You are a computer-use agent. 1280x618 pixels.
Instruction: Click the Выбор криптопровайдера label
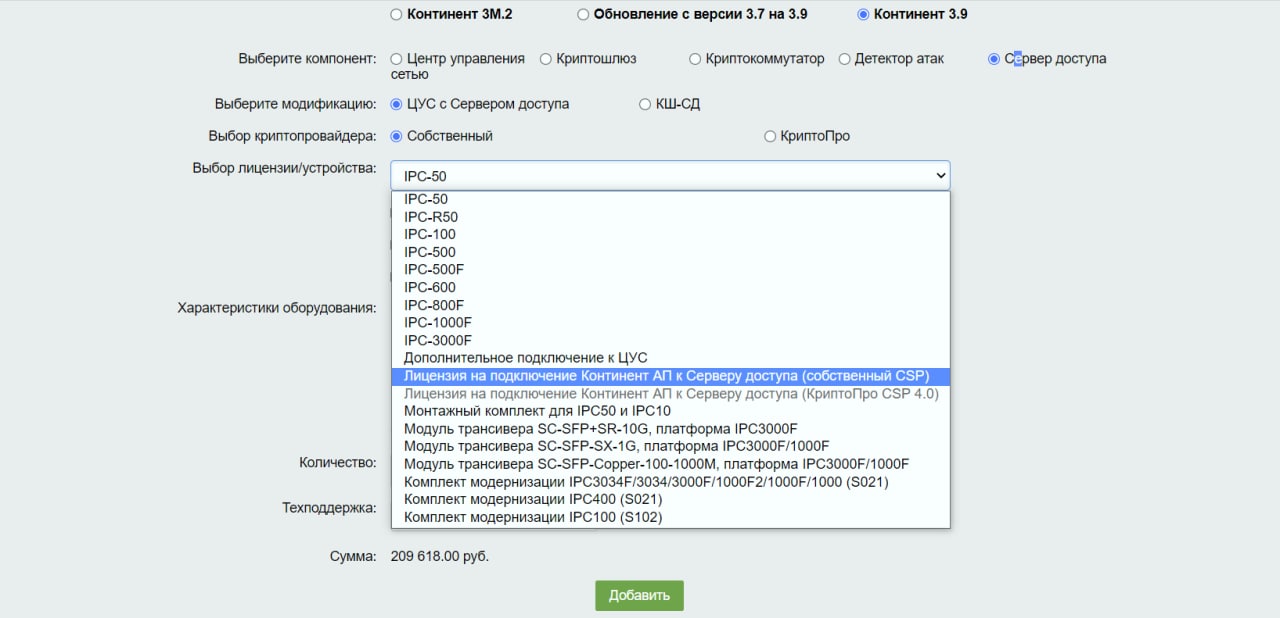coord(292,136)
